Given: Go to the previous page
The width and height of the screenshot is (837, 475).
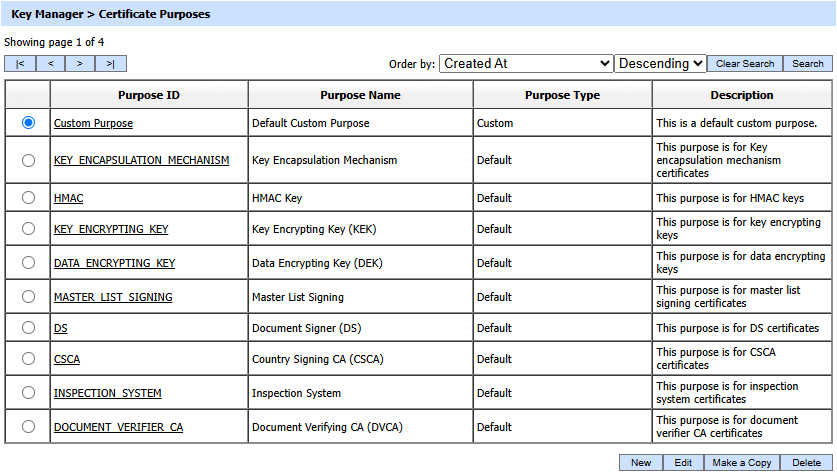Looking at the screenshot, I should 50,64.
